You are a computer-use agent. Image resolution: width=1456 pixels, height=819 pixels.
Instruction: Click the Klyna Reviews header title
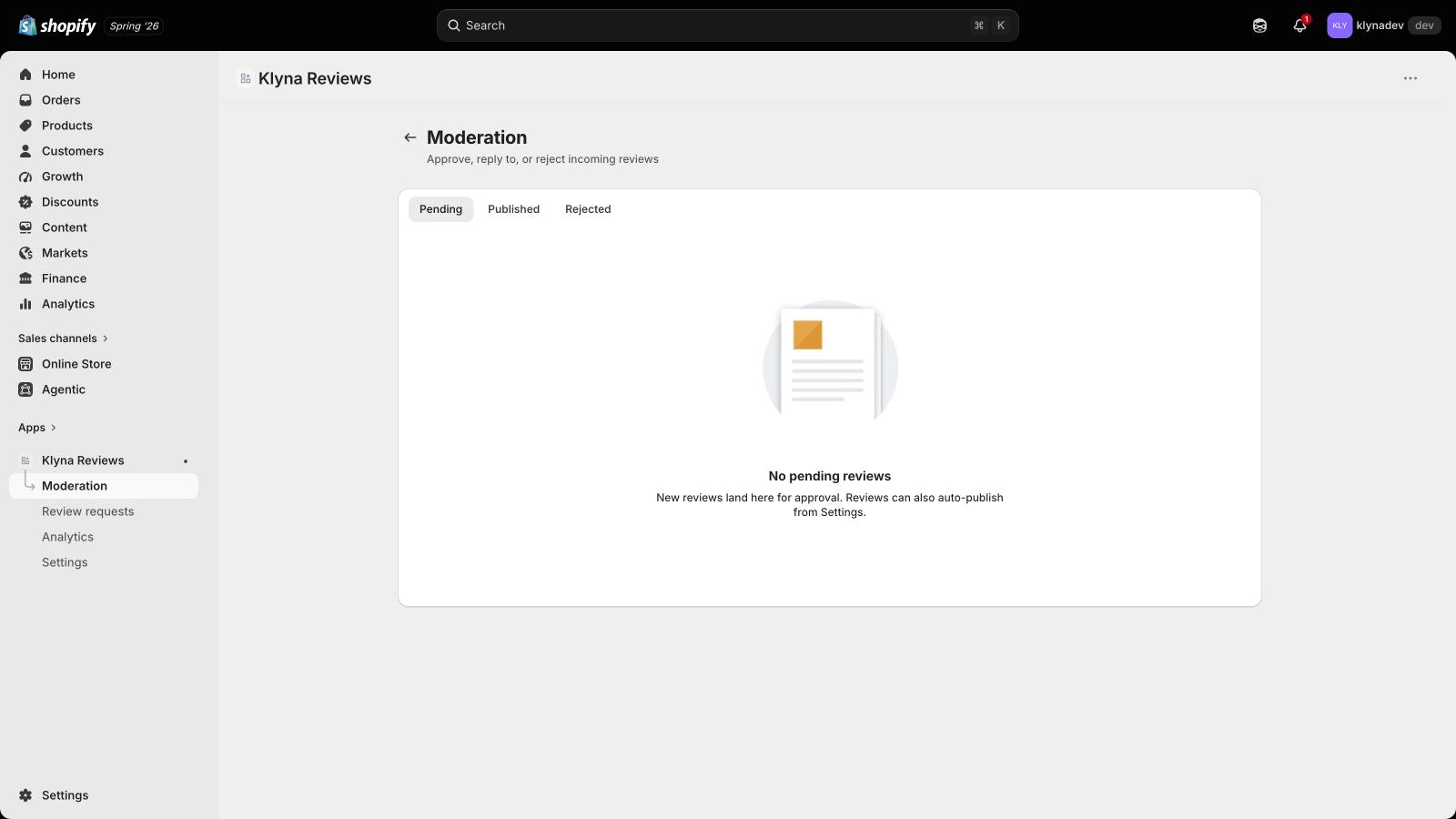(x=315, y=78)
